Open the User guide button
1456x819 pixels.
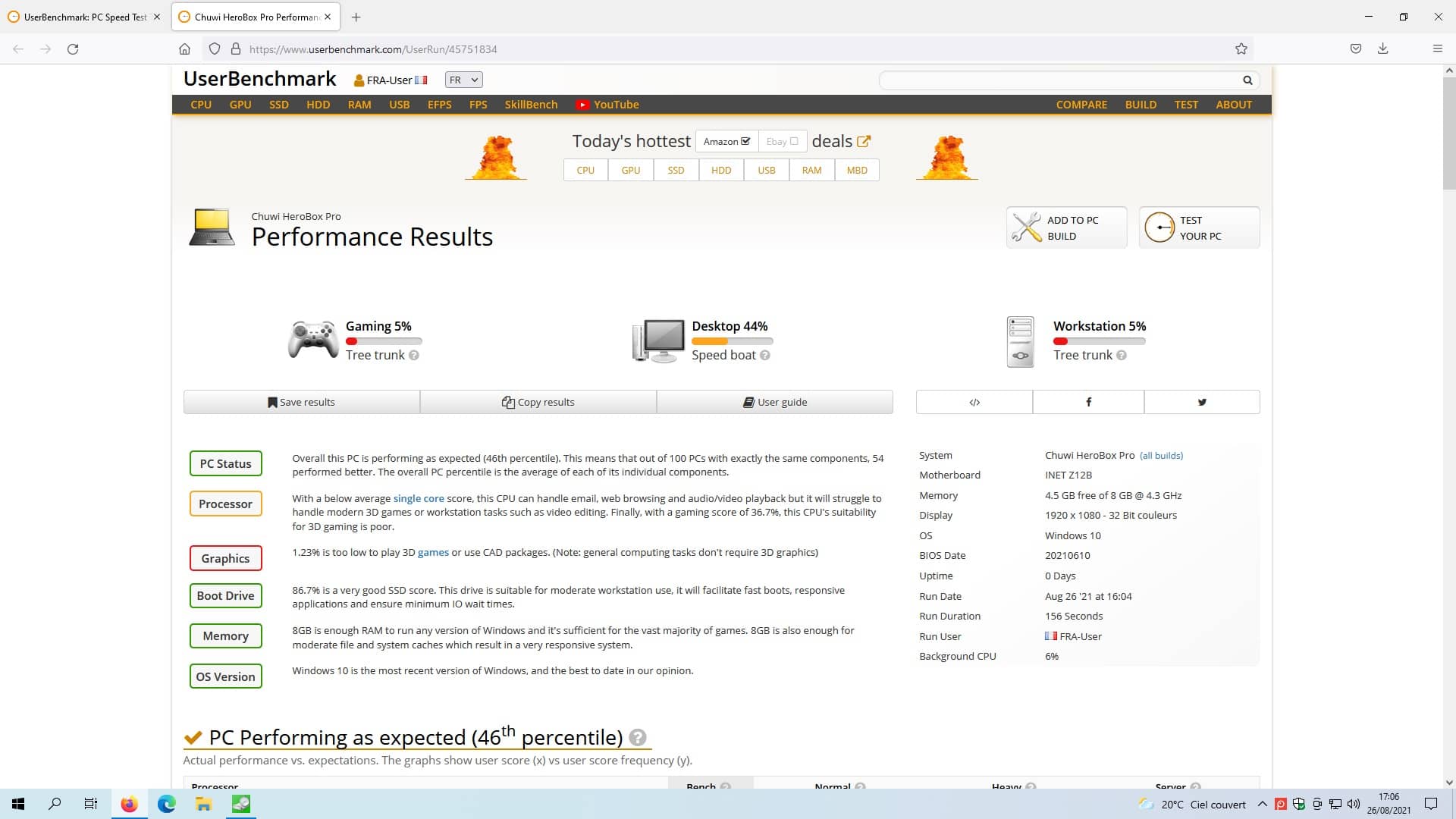point(774,402)
